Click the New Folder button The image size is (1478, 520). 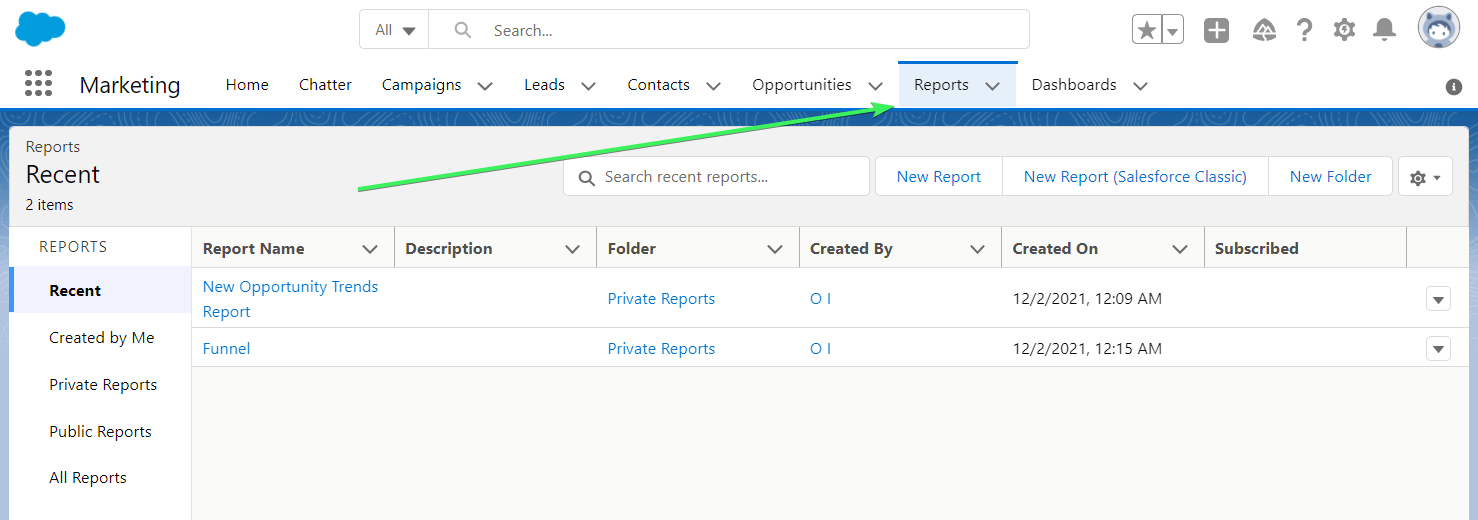[1330, 177]
